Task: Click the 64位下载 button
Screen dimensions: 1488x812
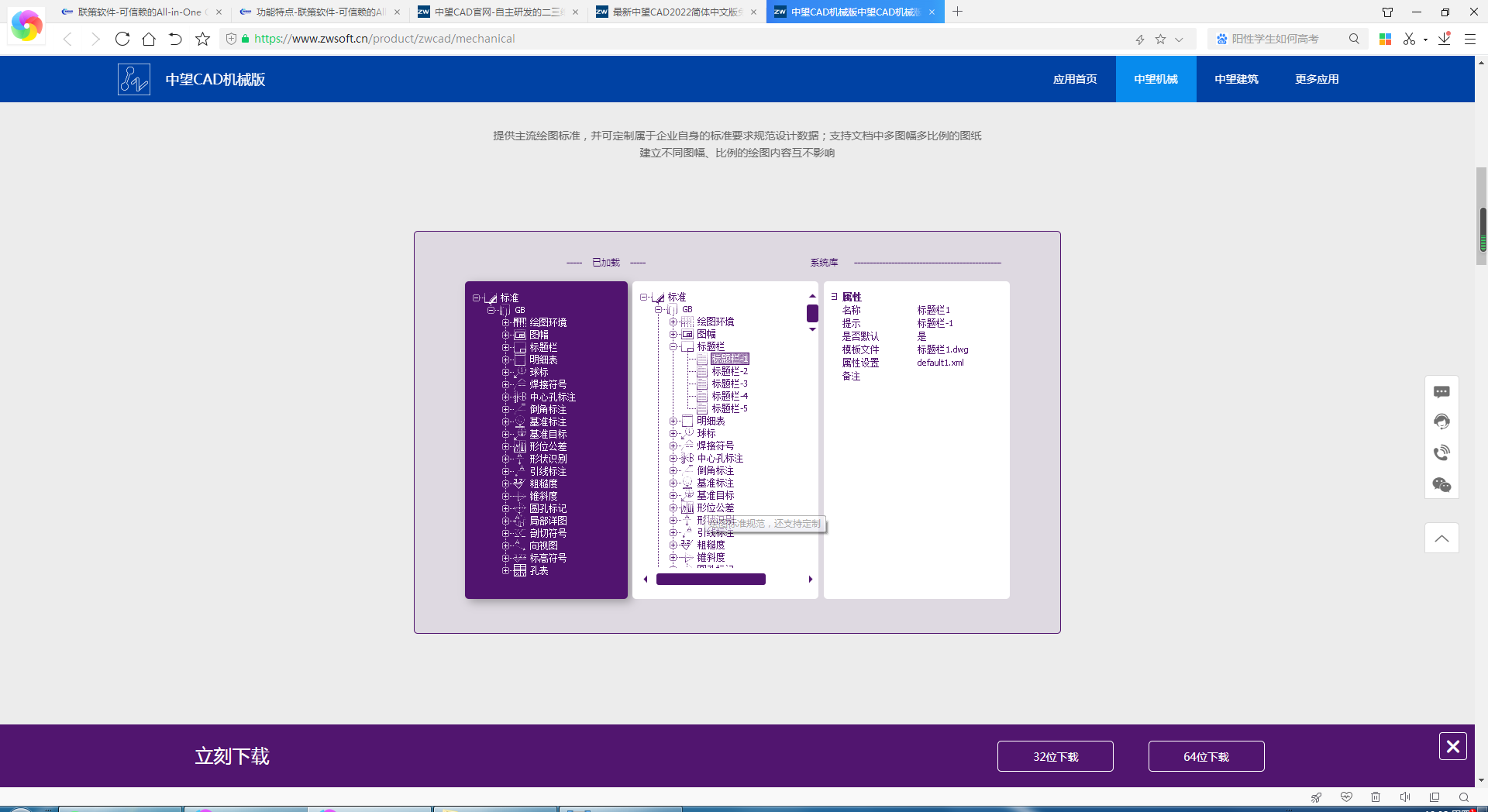Action: pos(1206,756)
